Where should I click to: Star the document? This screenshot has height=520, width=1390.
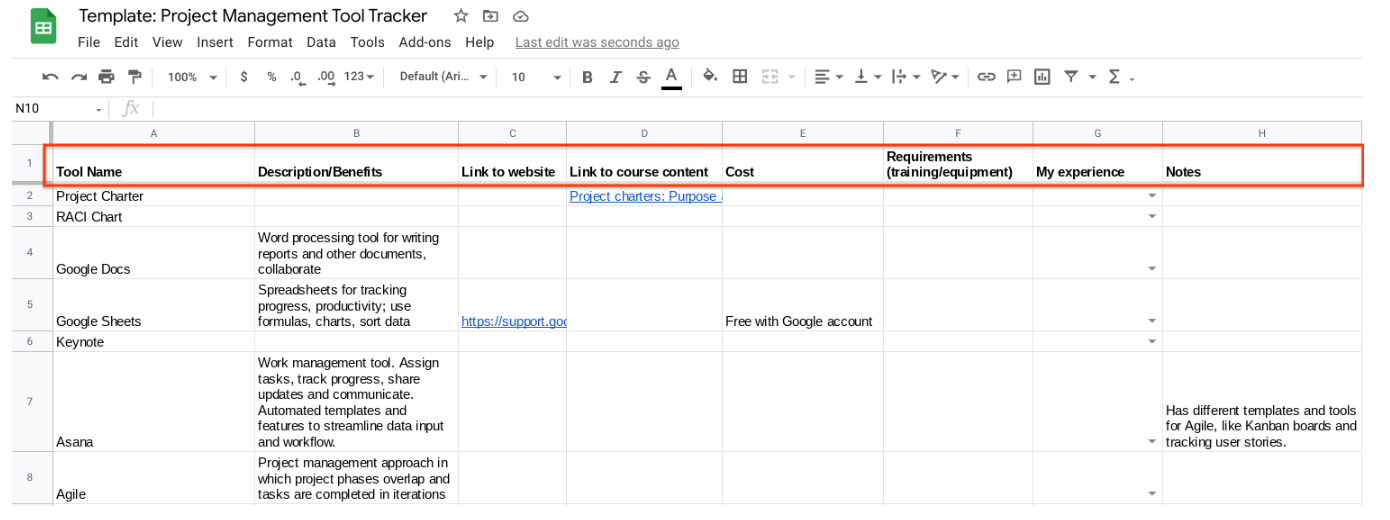point(461,16)
